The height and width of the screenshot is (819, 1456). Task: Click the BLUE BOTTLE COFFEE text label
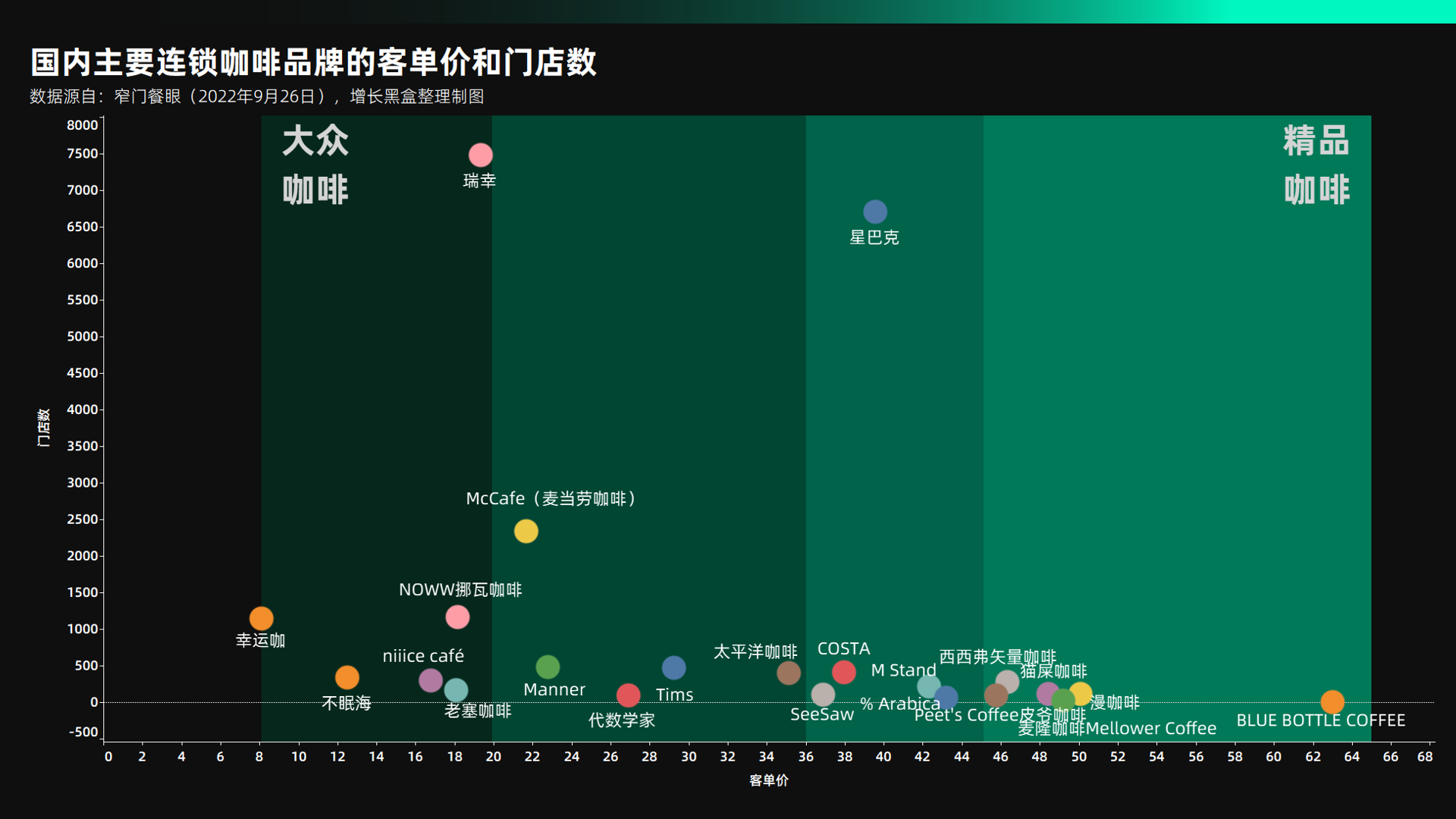point(1321,720)
